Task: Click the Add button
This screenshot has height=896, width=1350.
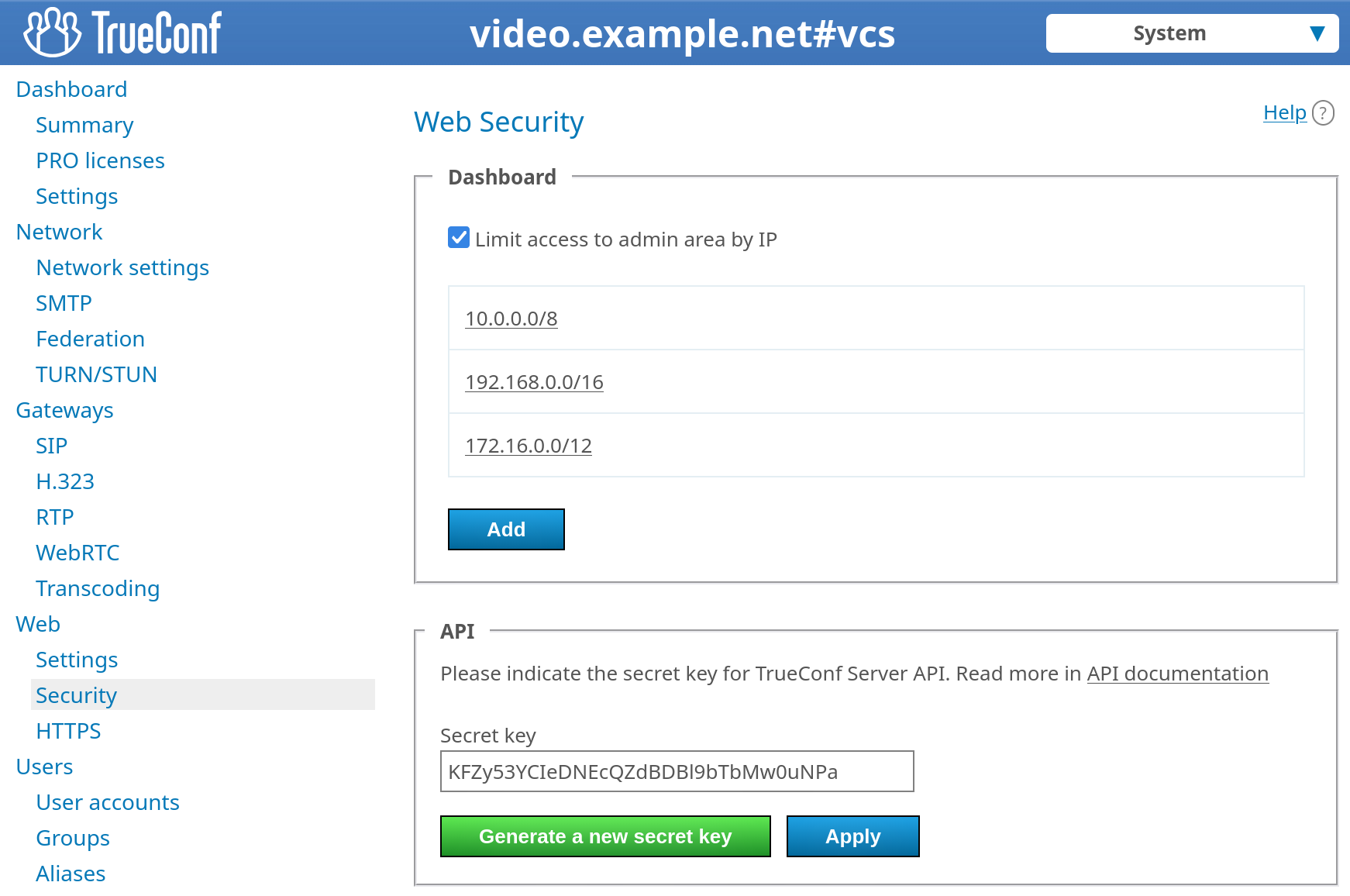Action: click(506, 529)
